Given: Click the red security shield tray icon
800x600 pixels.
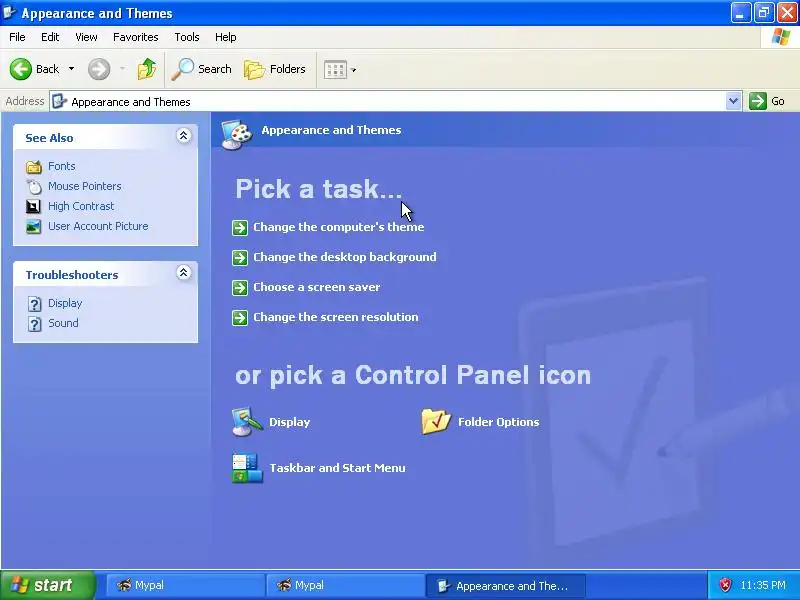Looking at the screenshot, I should click(x=725, y=585).
